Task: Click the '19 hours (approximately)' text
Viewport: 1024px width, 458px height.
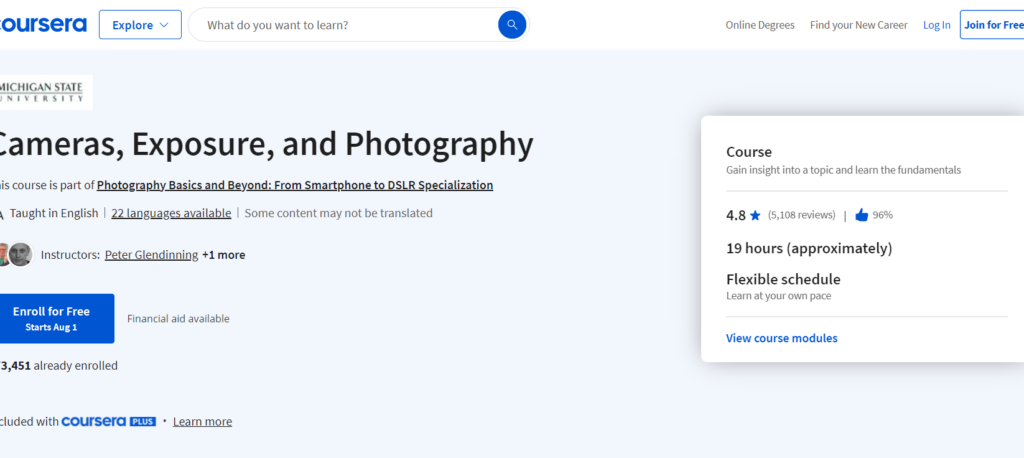Action: tap(809, 248)
